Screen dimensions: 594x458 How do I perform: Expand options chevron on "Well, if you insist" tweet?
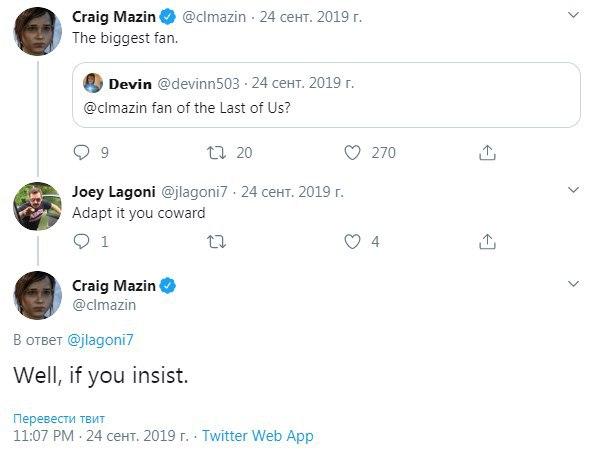click(574, 283)
